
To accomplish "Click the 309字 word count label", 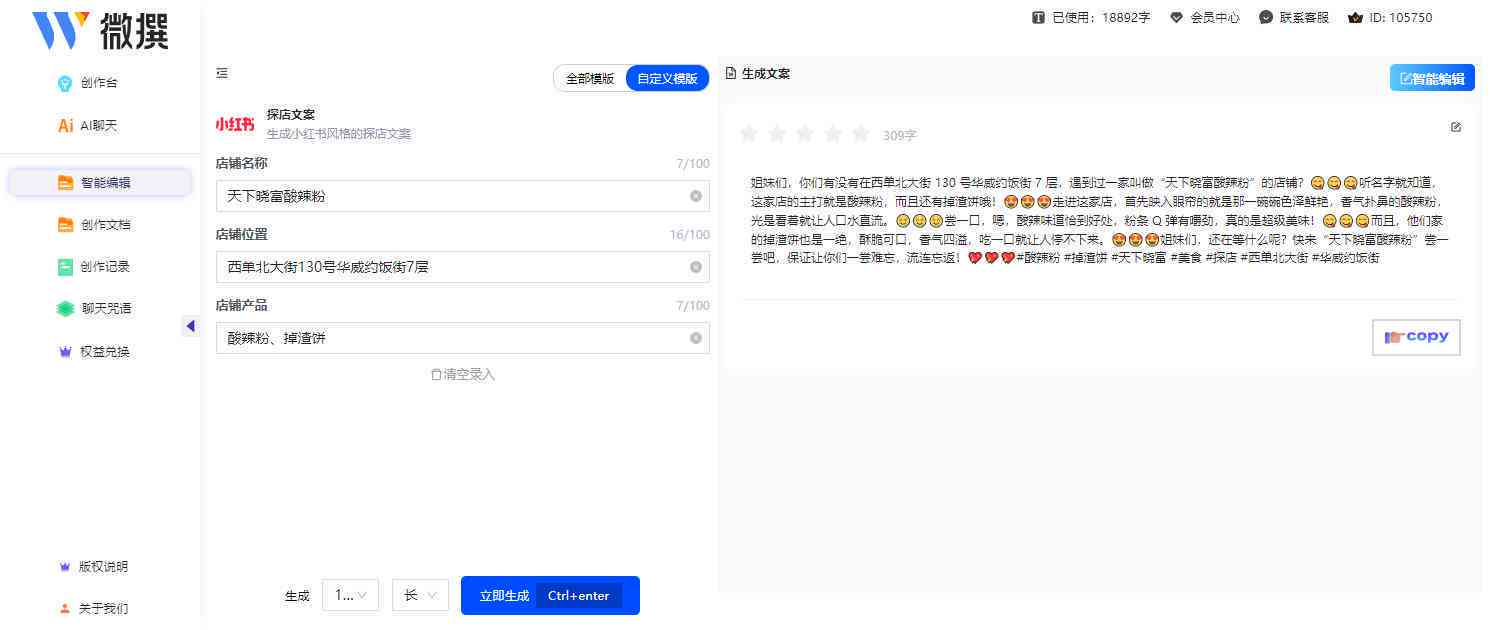I will point(899,134).
